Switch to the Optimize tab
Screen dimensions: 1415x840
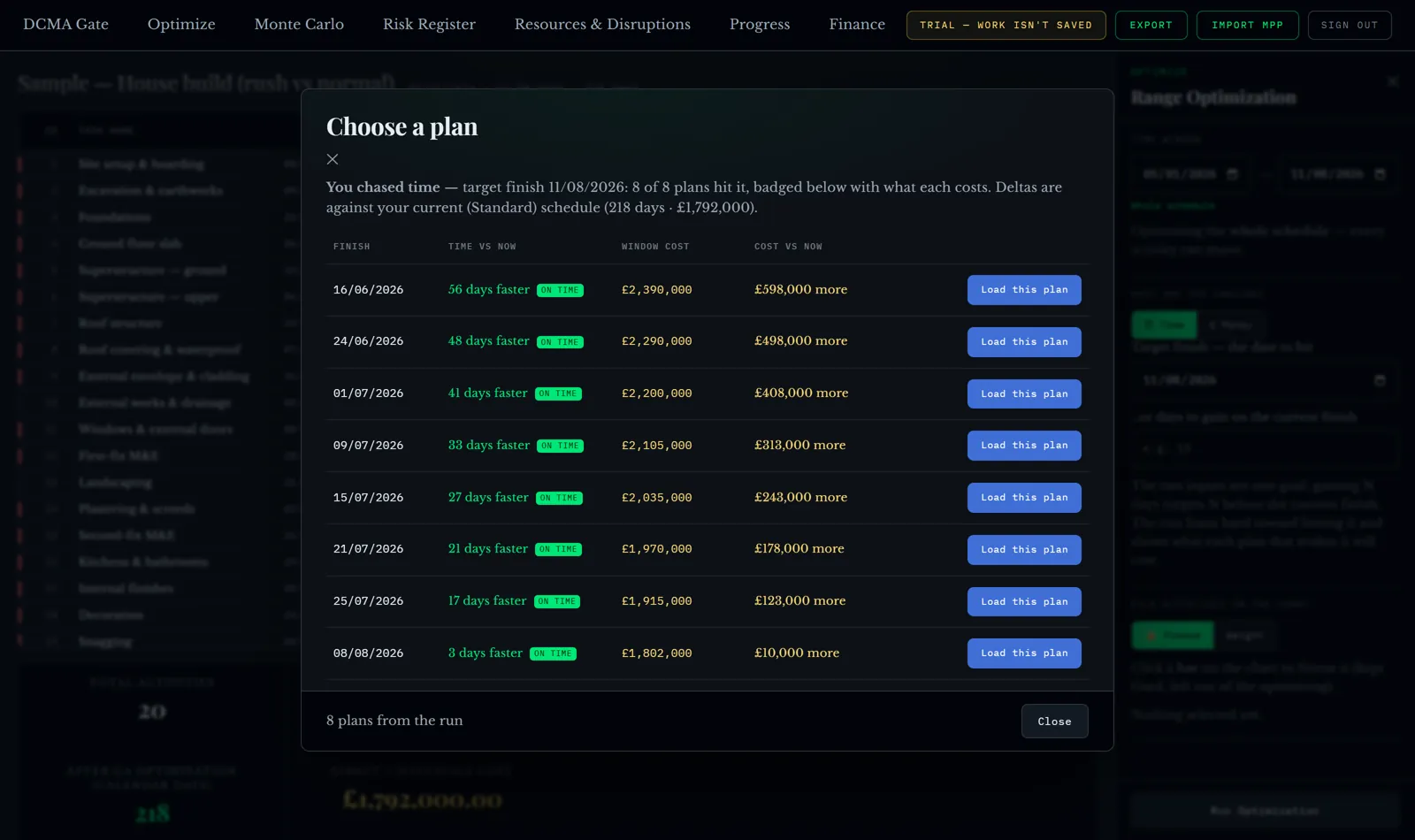[x=181, y=25]
